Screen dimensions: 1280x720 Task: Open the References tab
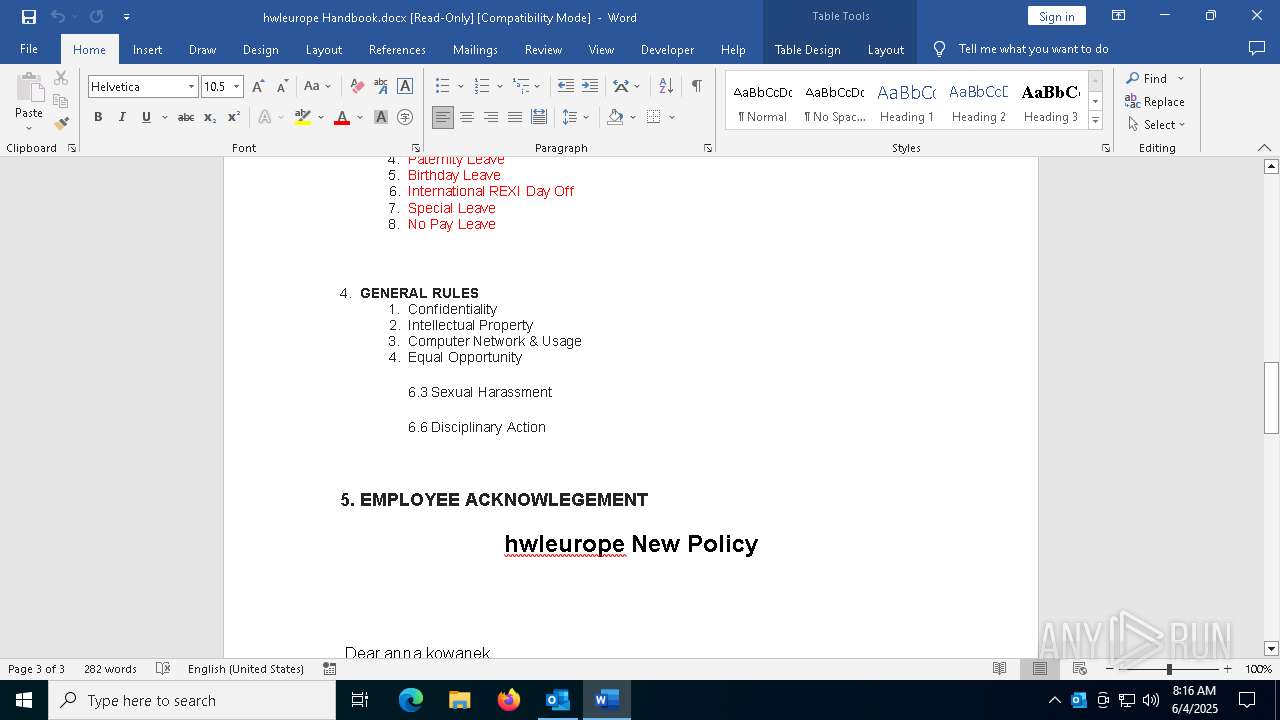coord(397,49)
